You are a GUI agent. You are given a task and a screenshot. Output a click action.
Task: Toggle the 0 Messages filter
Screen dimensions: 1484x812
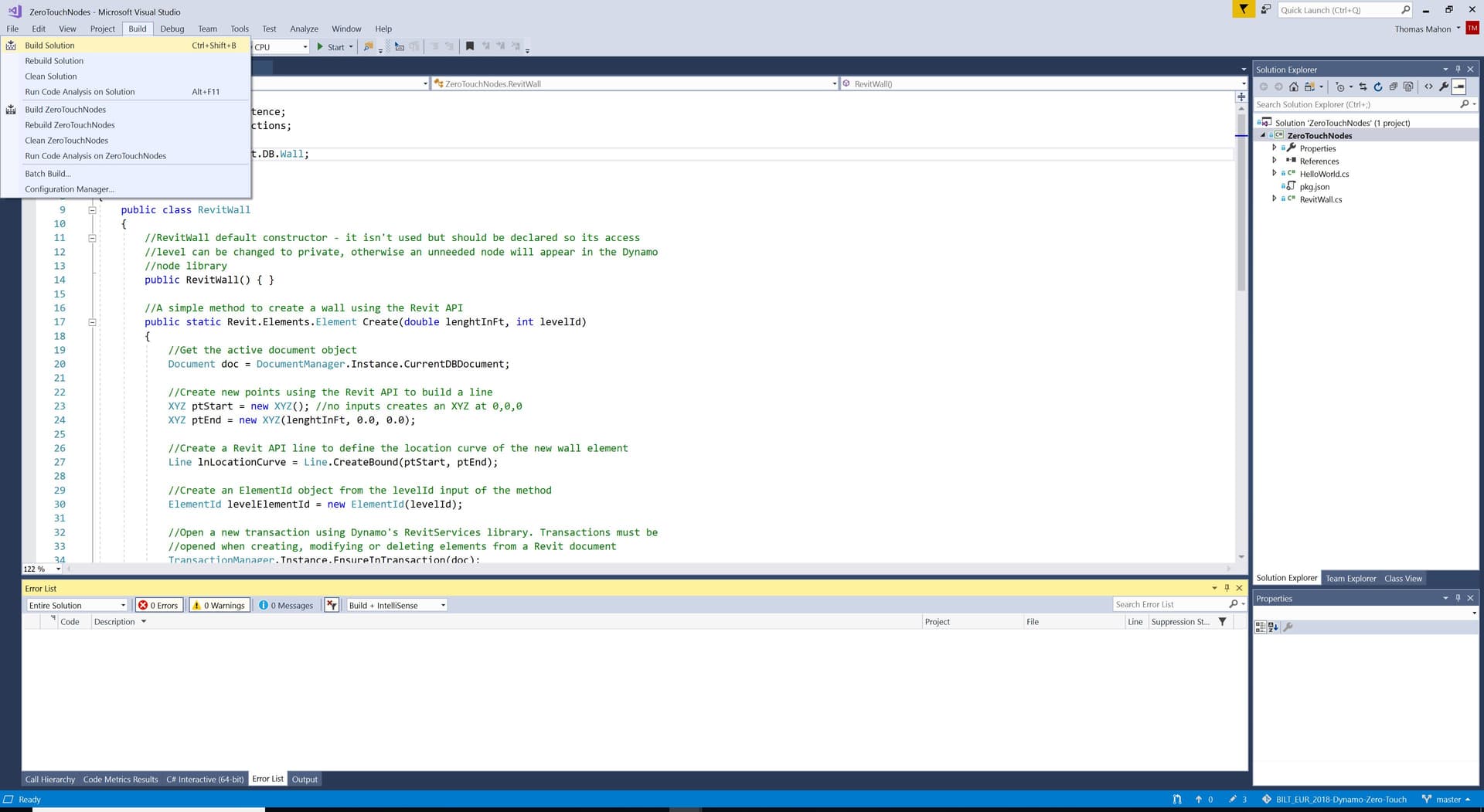pos(285,605)
